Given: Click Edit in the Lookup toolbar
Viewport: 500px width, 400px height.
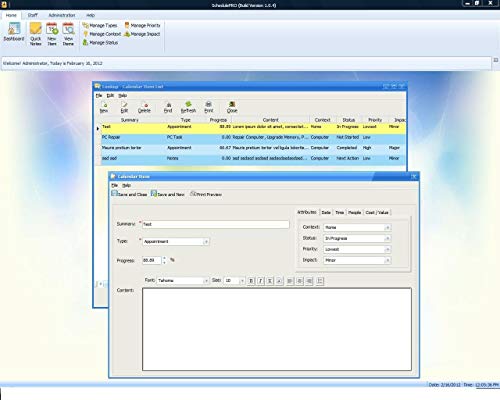Looking at the screenshot, I should tap(124, 107).
